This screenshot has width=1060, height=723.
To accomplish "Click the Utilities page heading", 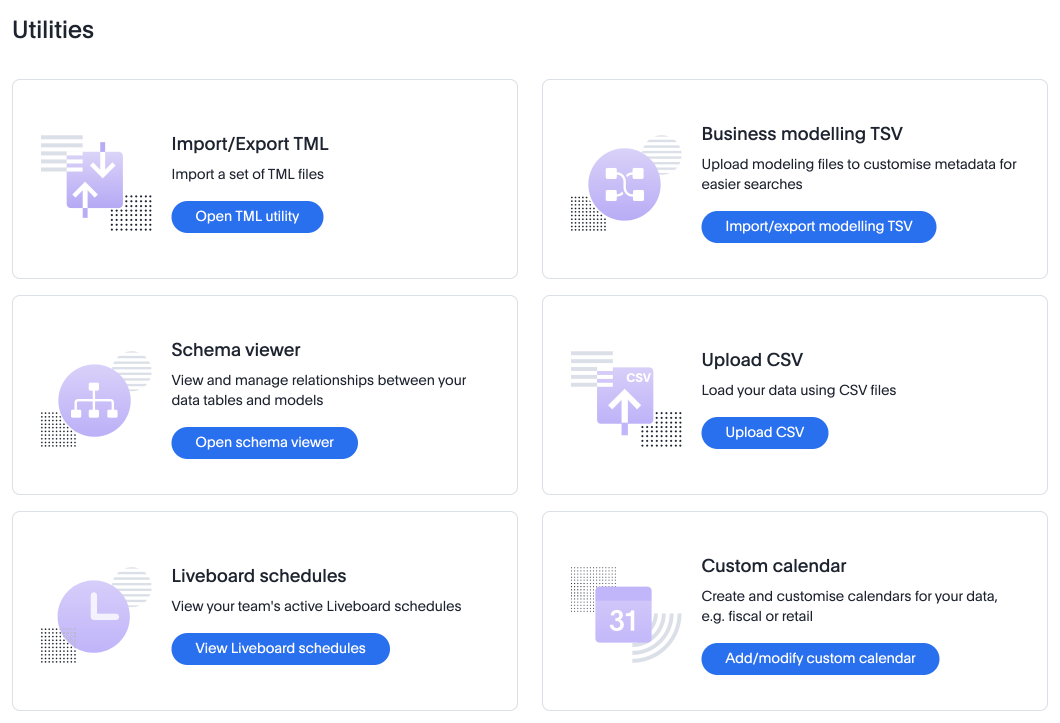I will point(53,30).
